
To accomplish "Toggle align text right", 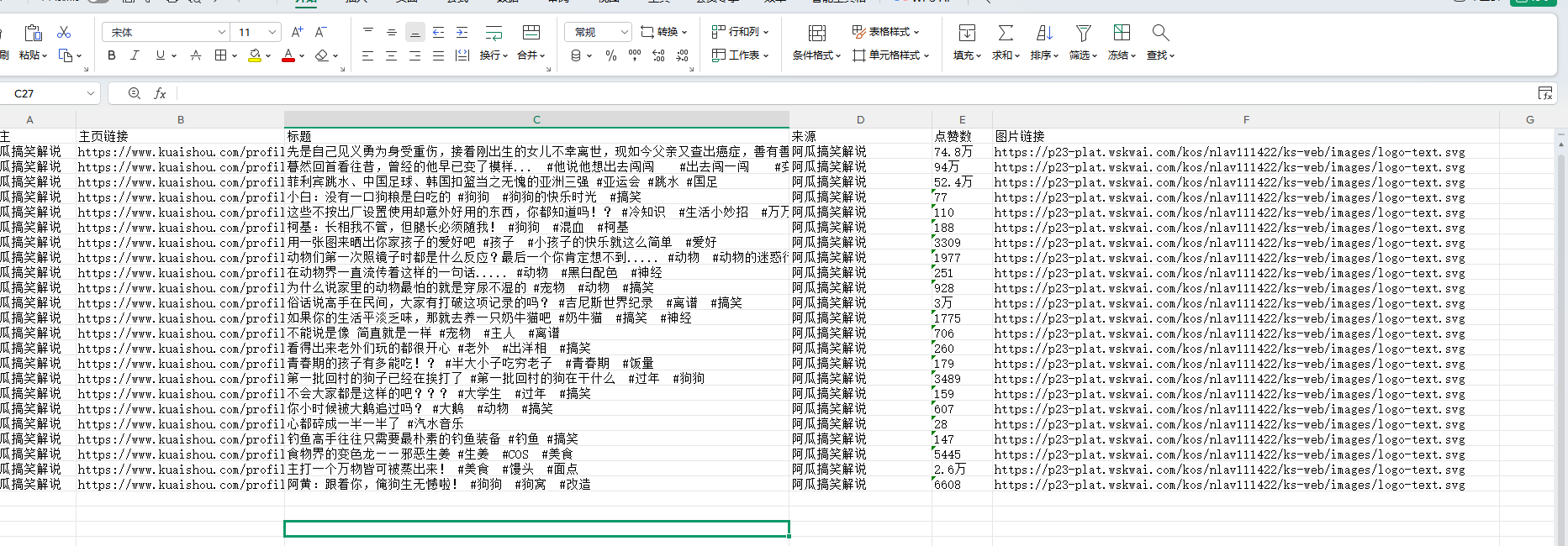I will coord(414,55).
